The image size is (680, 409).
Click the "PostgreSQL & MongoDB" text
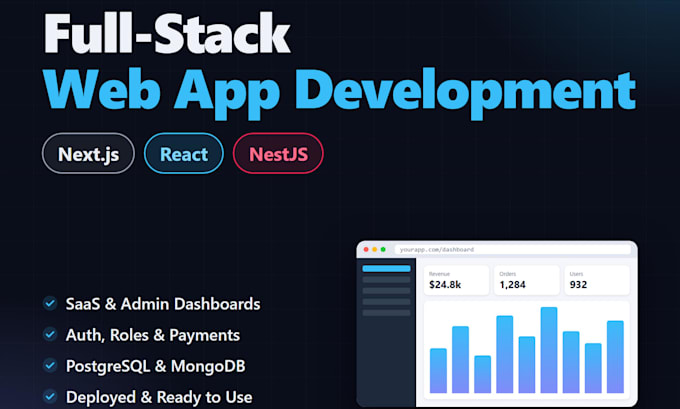click(x=156, y=366)
